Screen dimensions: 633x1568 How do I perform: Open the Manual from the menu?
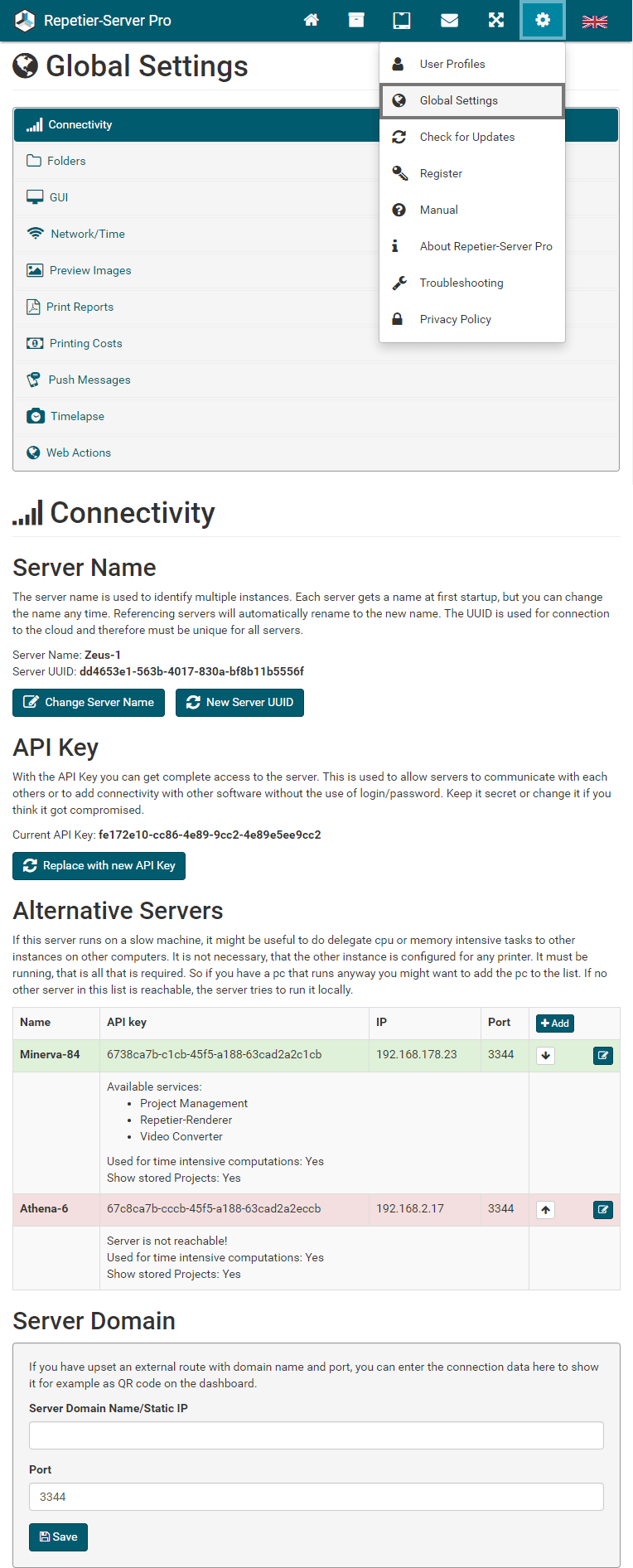[472, 210]
